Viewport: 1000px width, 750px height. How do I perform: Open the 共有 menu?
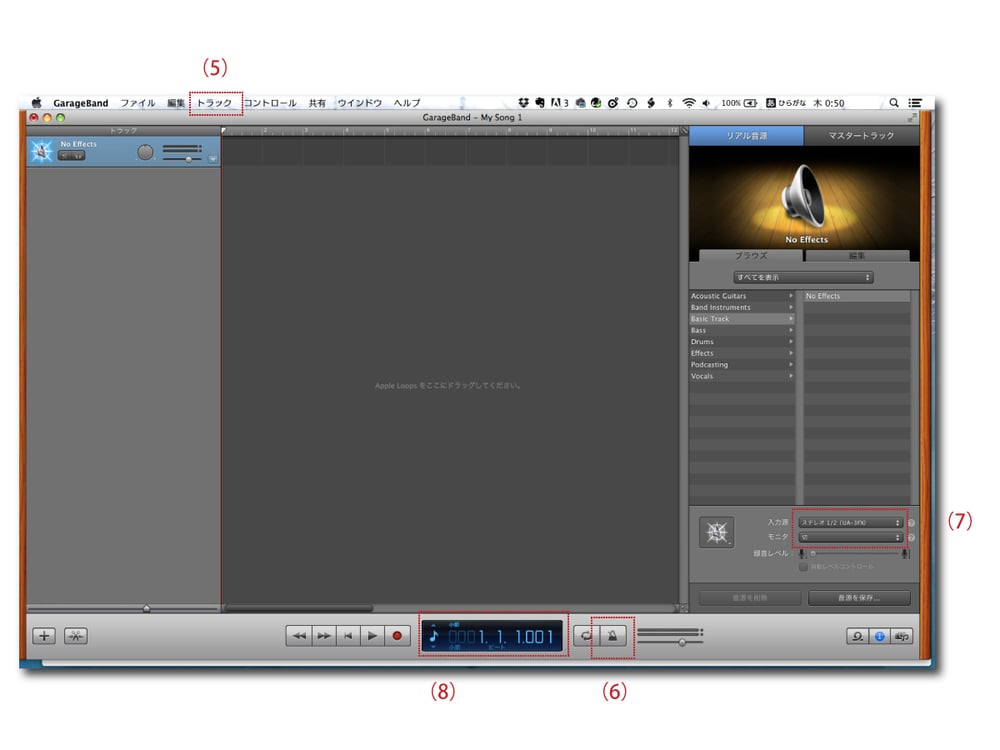317,103
